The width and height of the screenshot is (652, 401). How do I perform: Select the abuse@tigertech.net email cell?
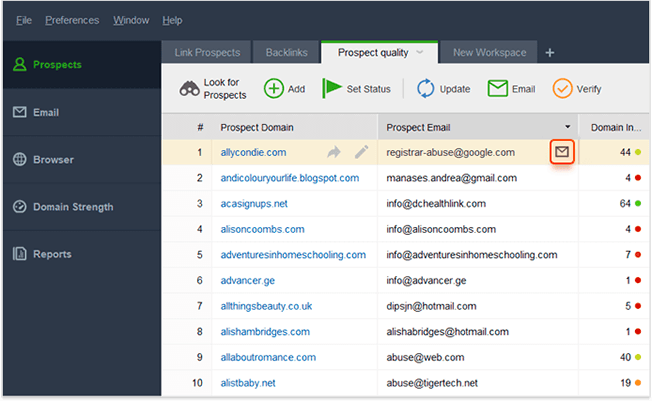[x=477, y=383]
